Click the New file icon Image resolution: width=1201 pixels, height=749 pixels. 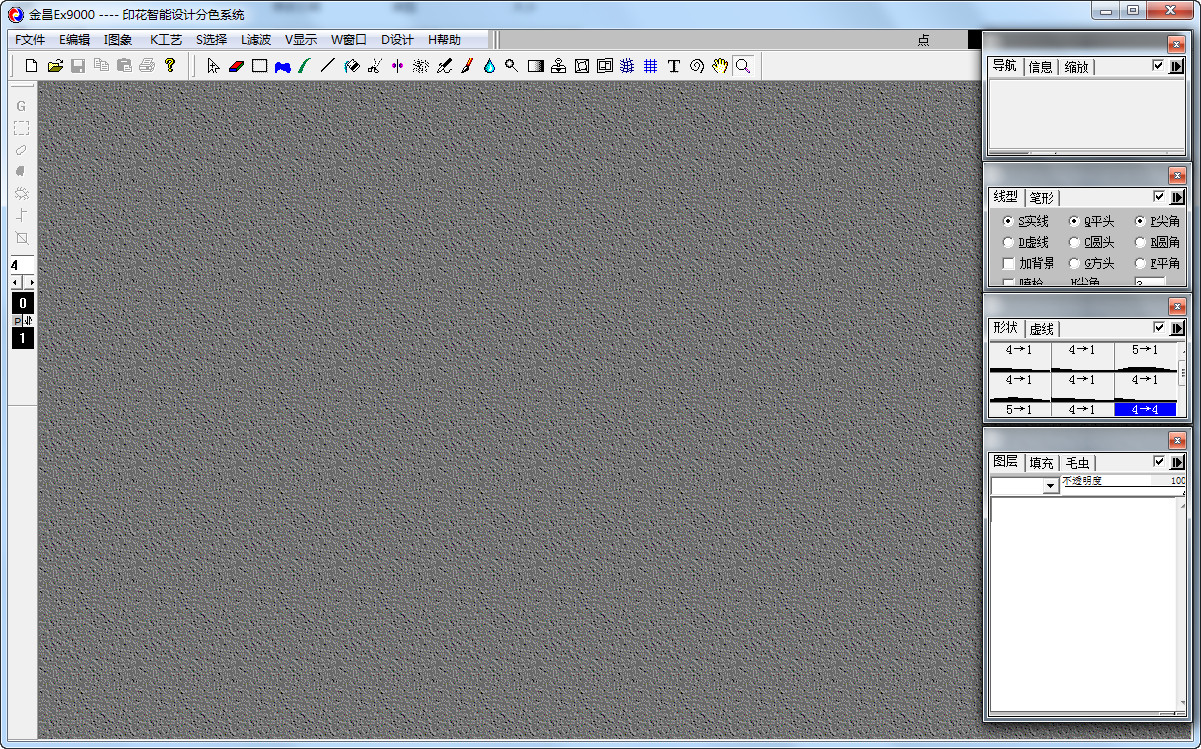pyautogui.click(x=32, y=66)
